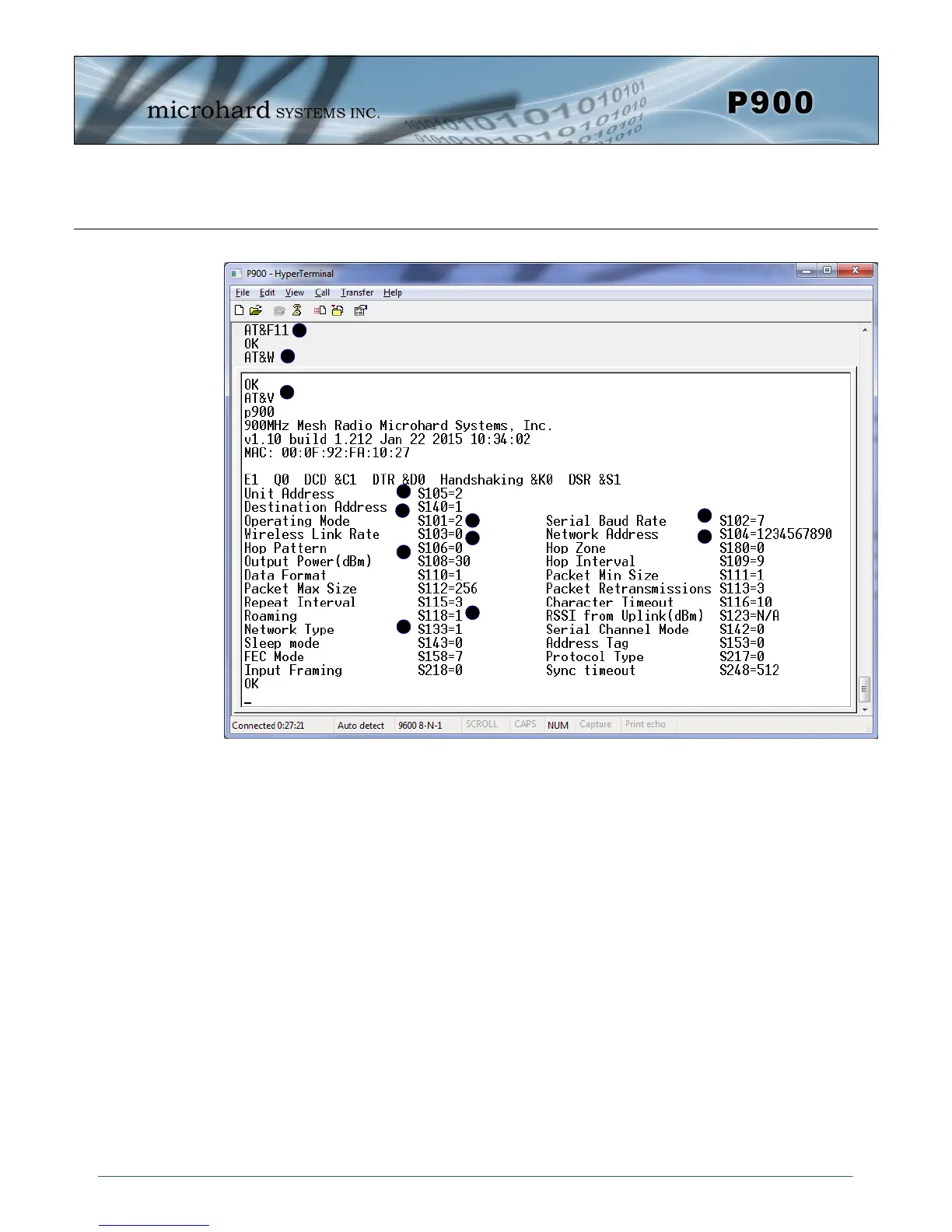Click the 'Operating Mode' label
Viewport: 952px width, 1232px height.
(x=297, y=521)
